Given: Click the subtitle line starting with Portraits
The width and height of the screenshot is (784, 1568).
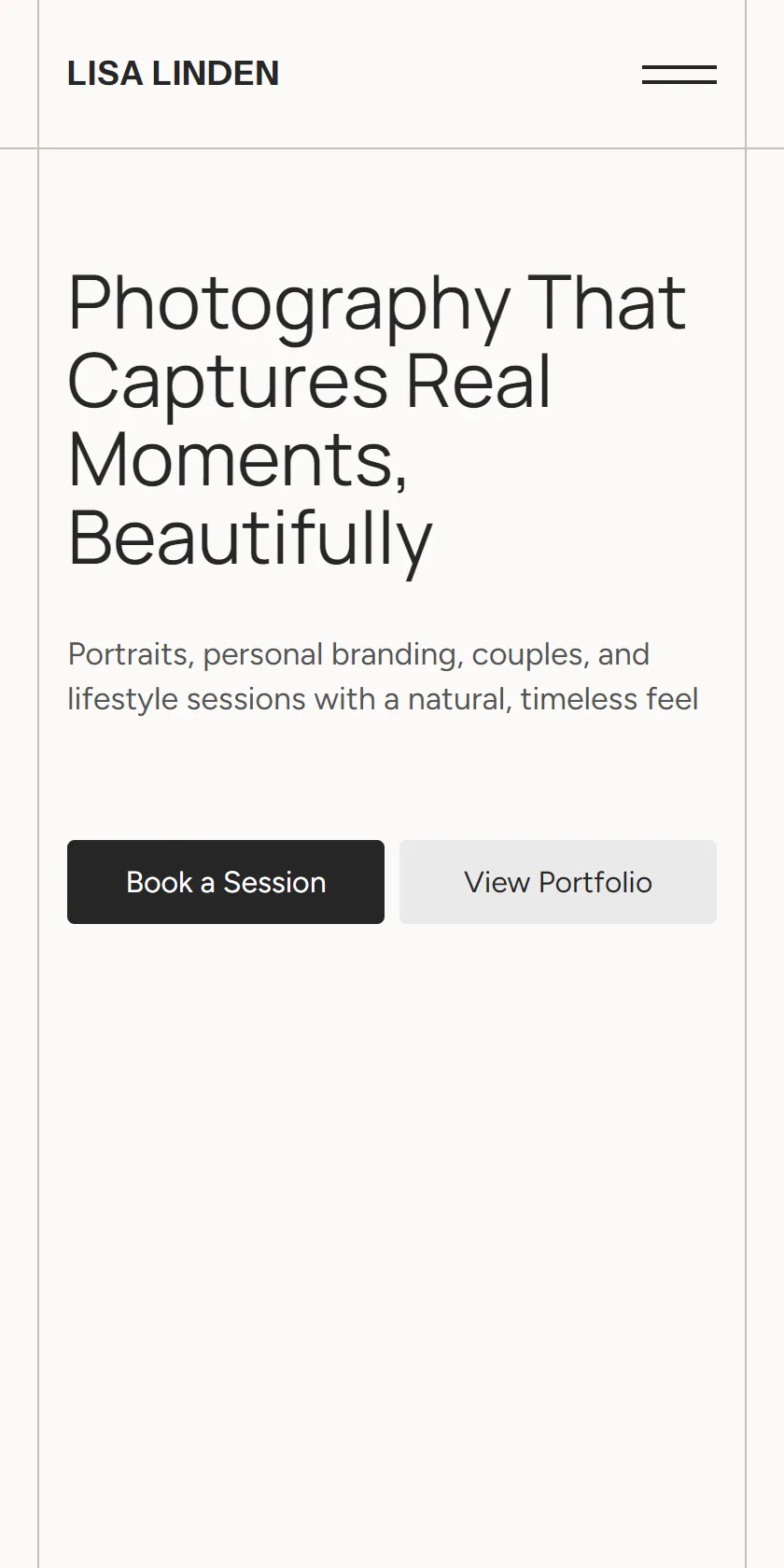Looking at the screenshot, I should 358,654.
